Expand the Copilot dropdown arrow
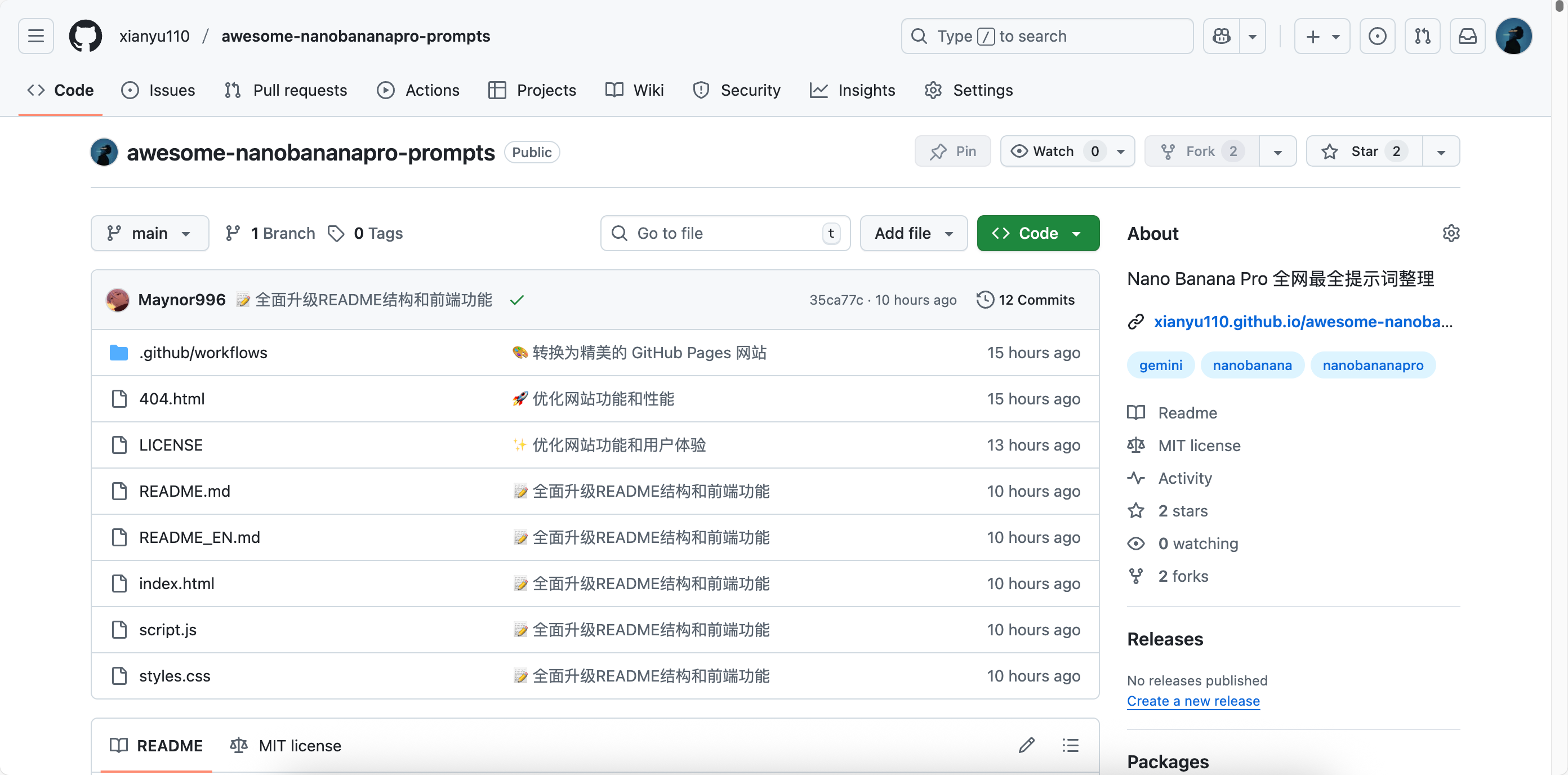This screenshot has width=1568, height=775. pos(1253,36)
